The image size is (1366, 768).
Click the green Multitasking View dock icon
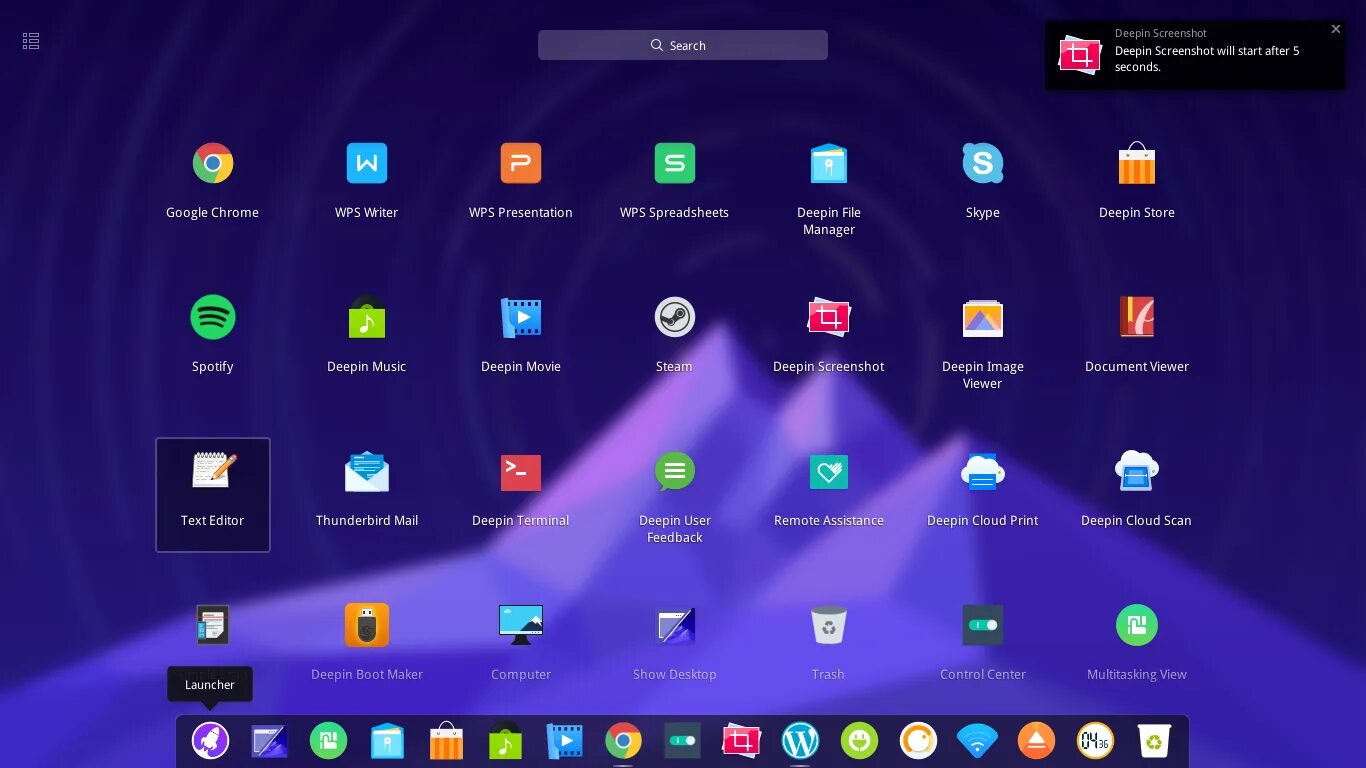point(328,741)
